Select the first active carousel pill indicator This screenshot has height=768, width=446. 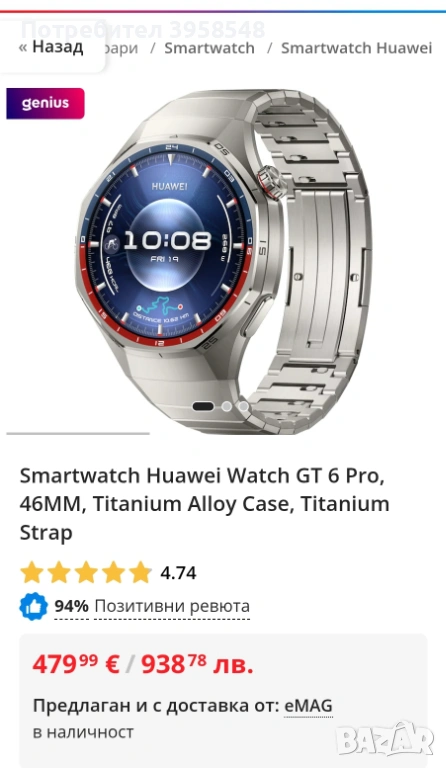point(203,406)
